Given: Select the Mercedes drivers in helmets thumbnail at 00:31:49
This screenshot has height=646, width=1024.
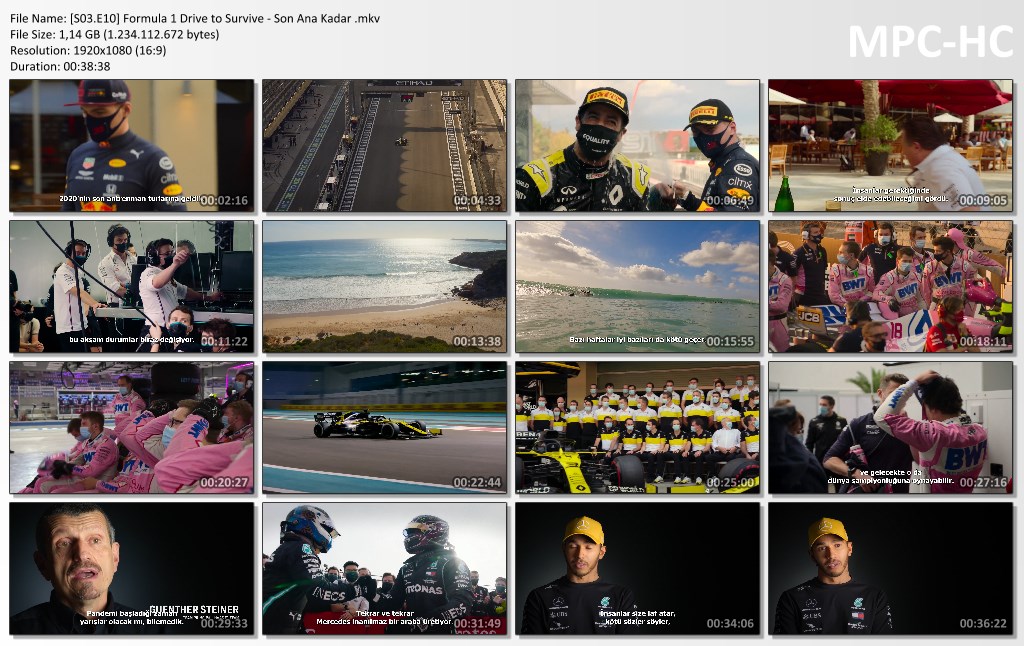Looking at the screenshot, I should [384, 569].
